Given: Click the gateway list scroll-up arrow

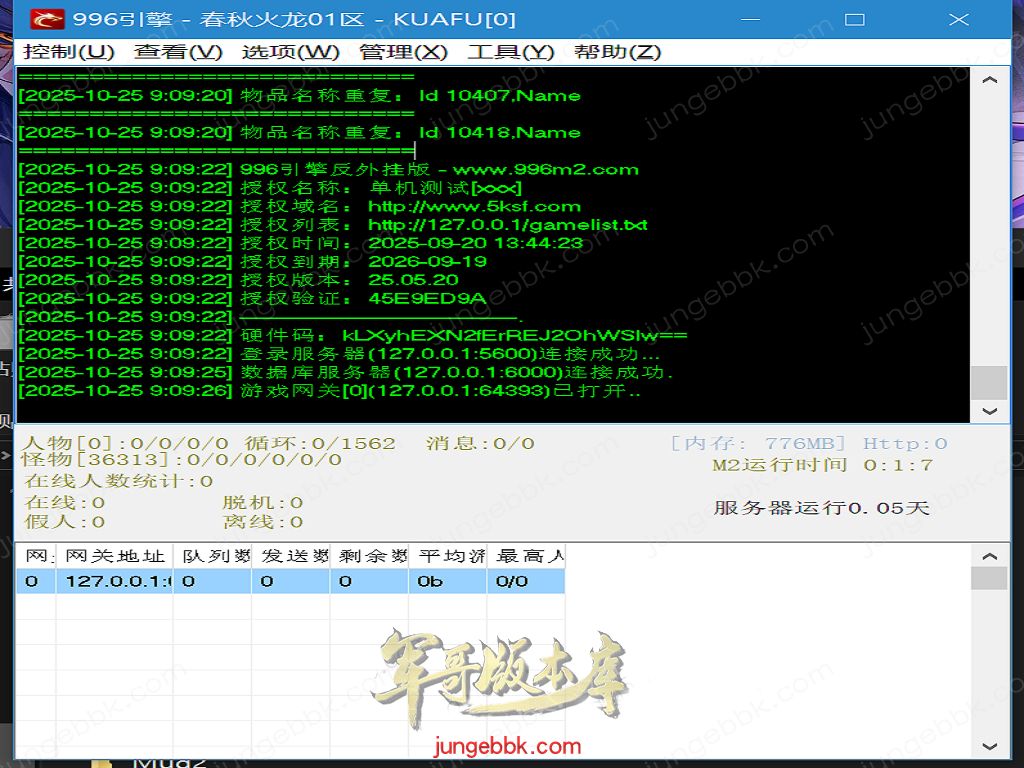Looking at the screenshot, I should [x=989, y=556].
